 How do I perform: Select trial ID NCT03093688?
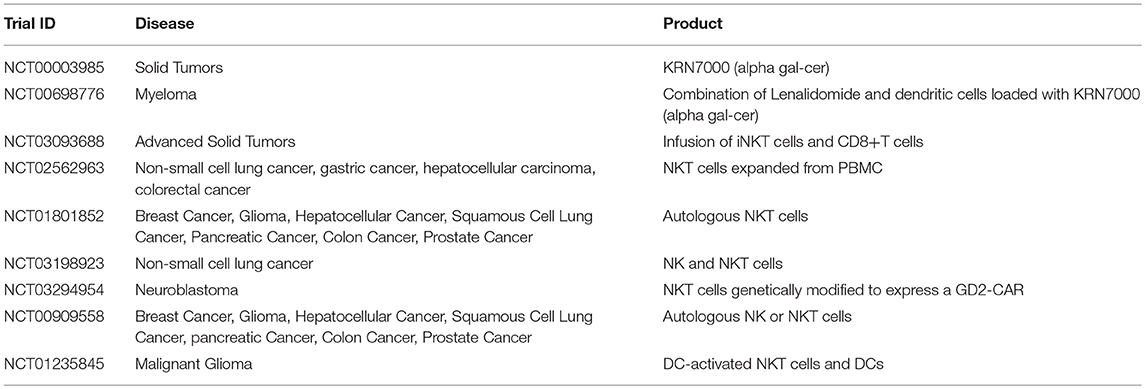click(49, 142)
